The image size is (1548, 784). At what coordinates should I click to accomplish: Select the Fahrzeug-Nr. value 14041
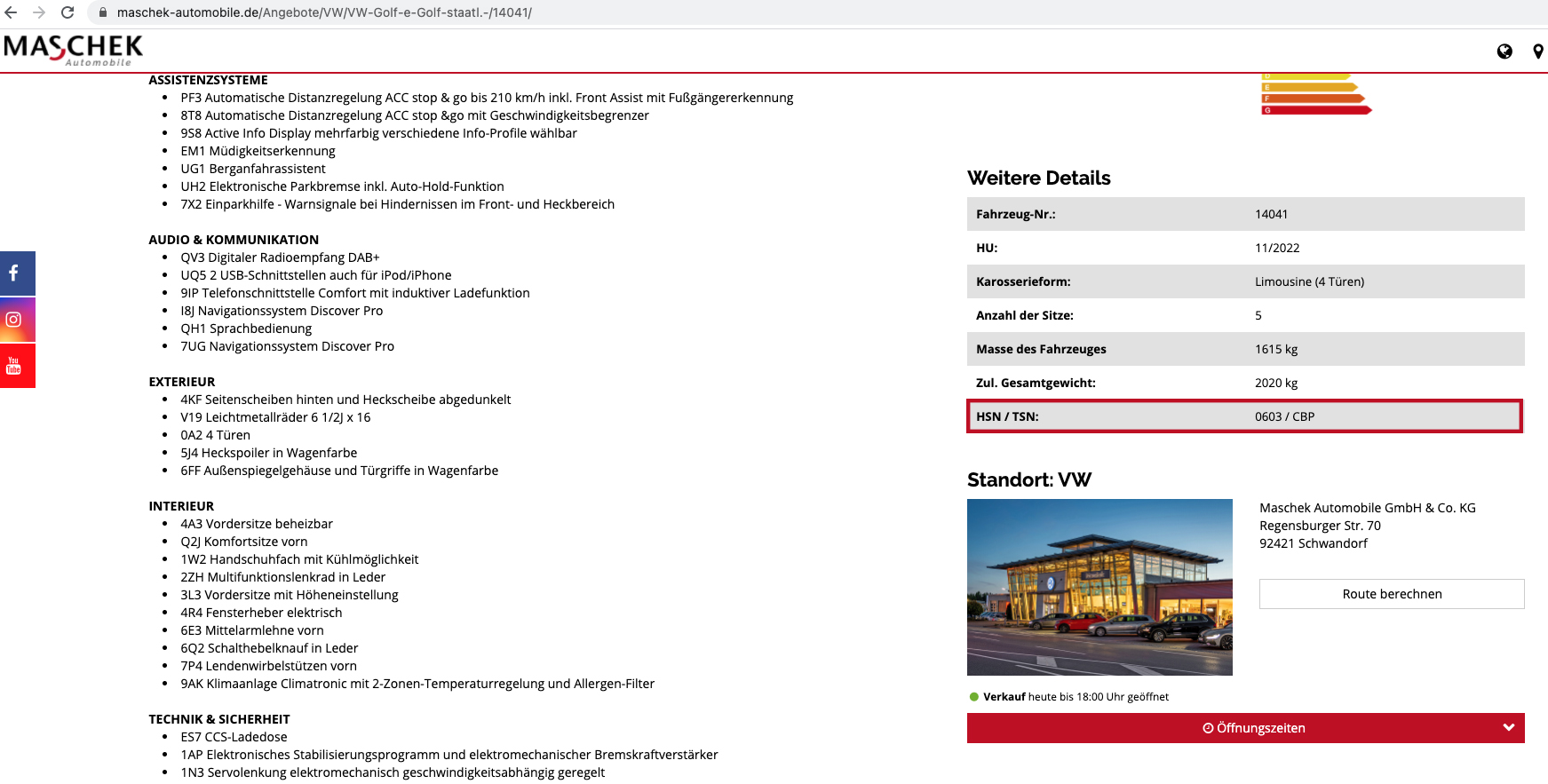tap(1271, 214)
